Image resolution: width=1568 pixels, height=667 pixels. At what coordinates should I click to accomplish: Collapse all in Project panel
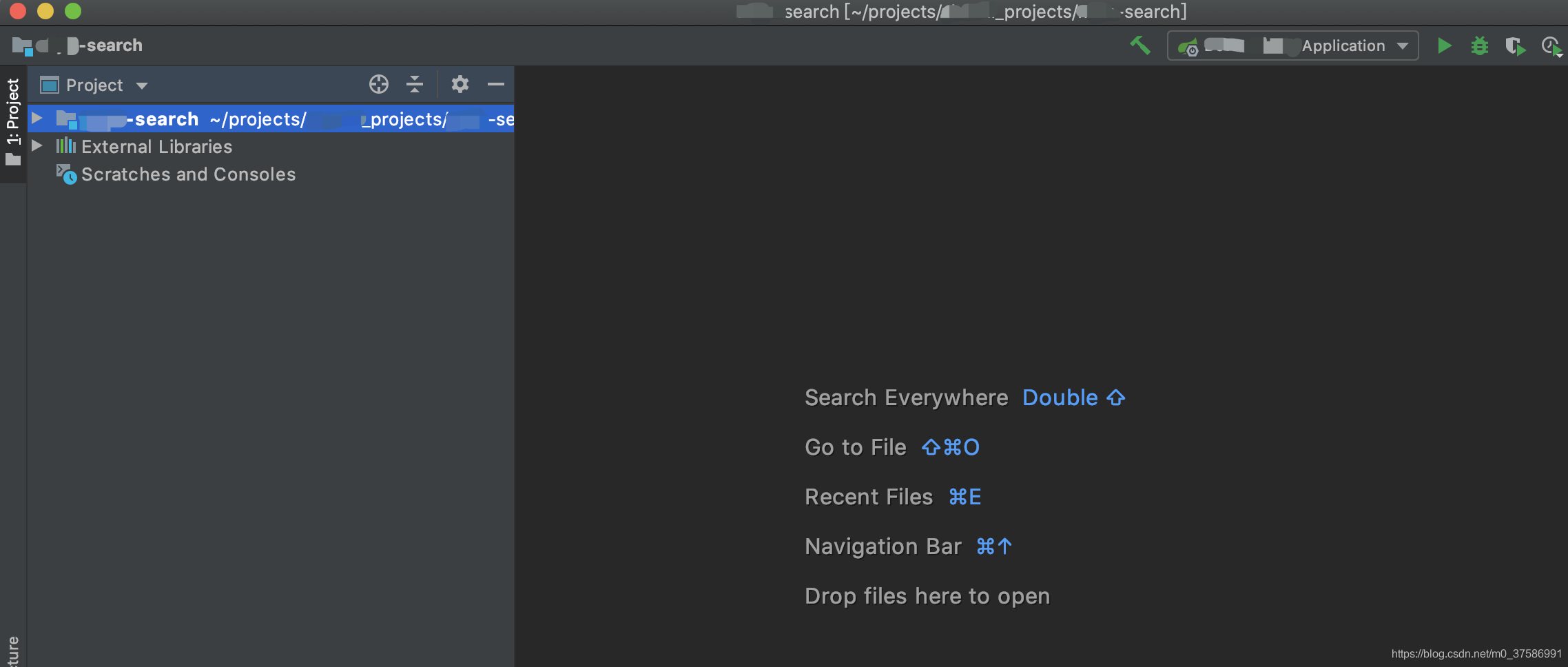pos(414,84)
